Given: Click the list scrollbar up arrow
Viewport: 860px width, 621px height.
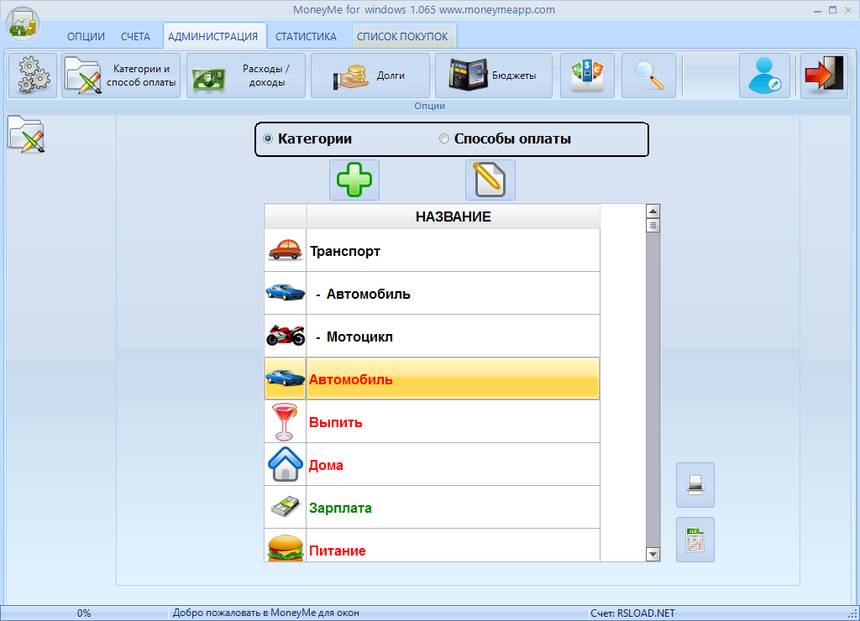Looking at the screenshot, I should coord(653,211).
